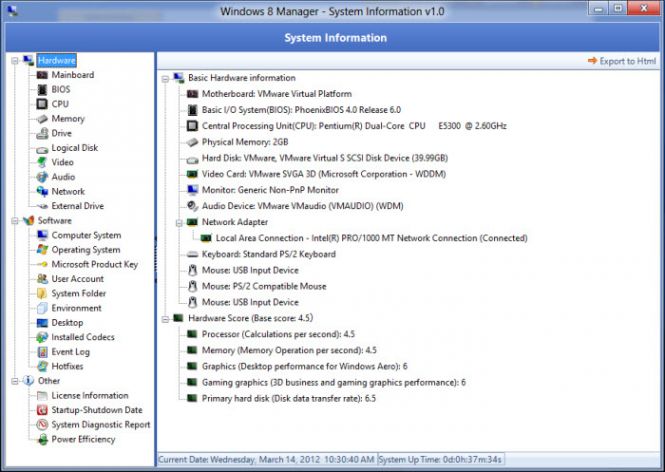This screenshot has height=472, width=665.
Task: Collapse the Hardware tree node
Action: [15, 61]
